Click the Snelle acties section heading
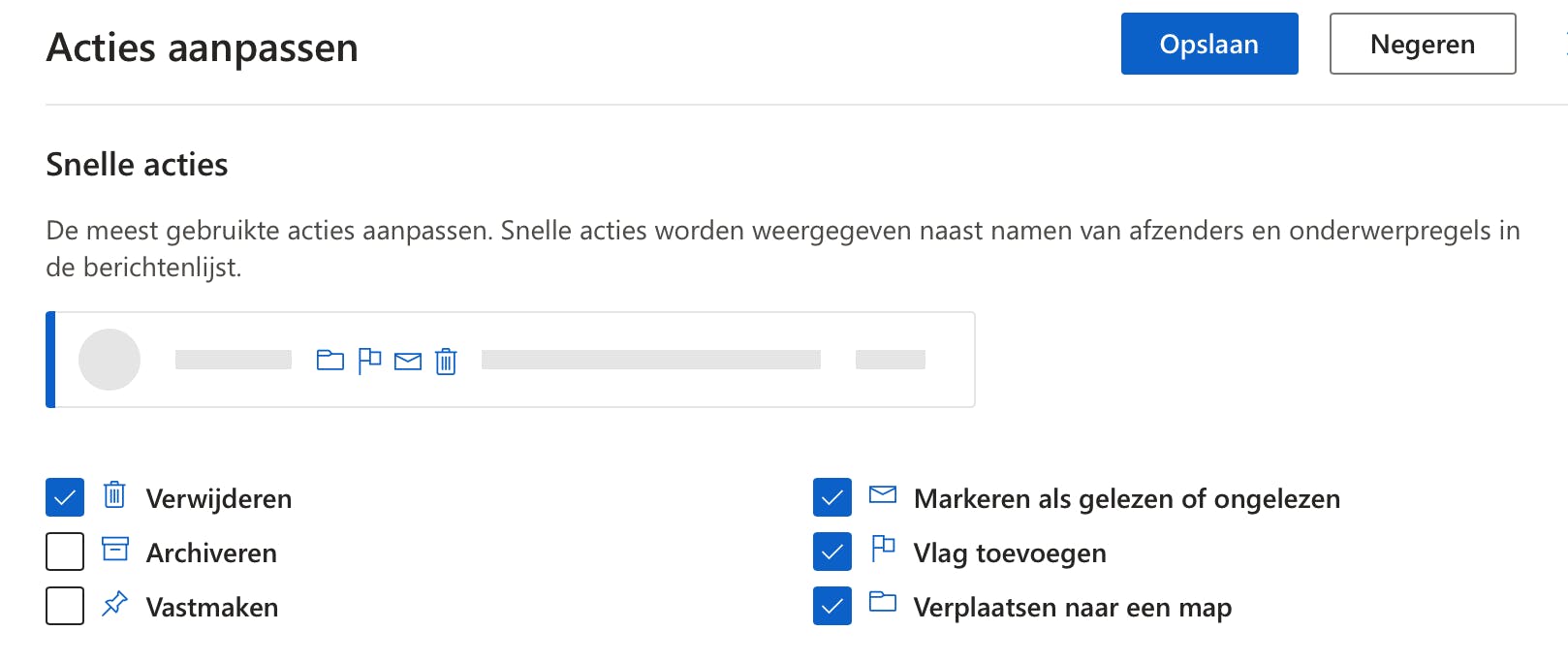1568x663 pixels. tap(136, 164)
